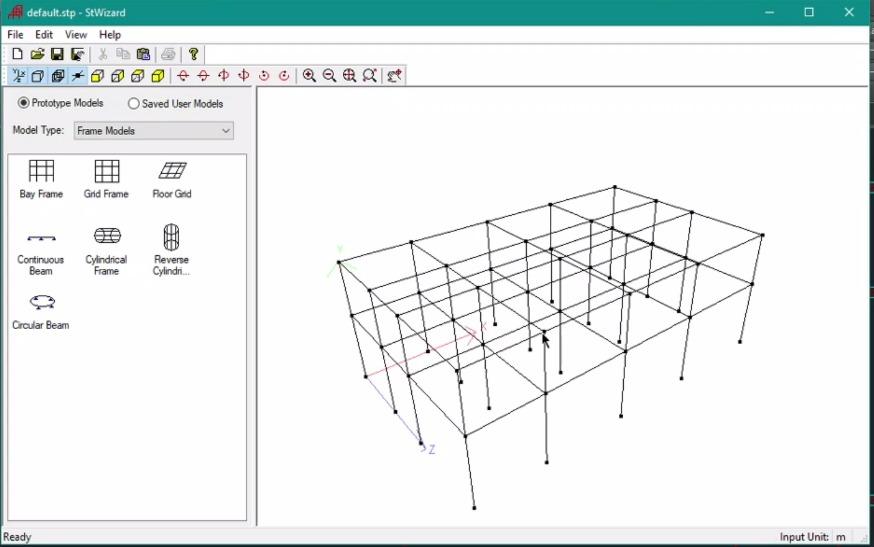The height and width of the screenshot is (547, 874).
Task: Choose the Bay Frame prototype model
Action: [x=41, y=179]
